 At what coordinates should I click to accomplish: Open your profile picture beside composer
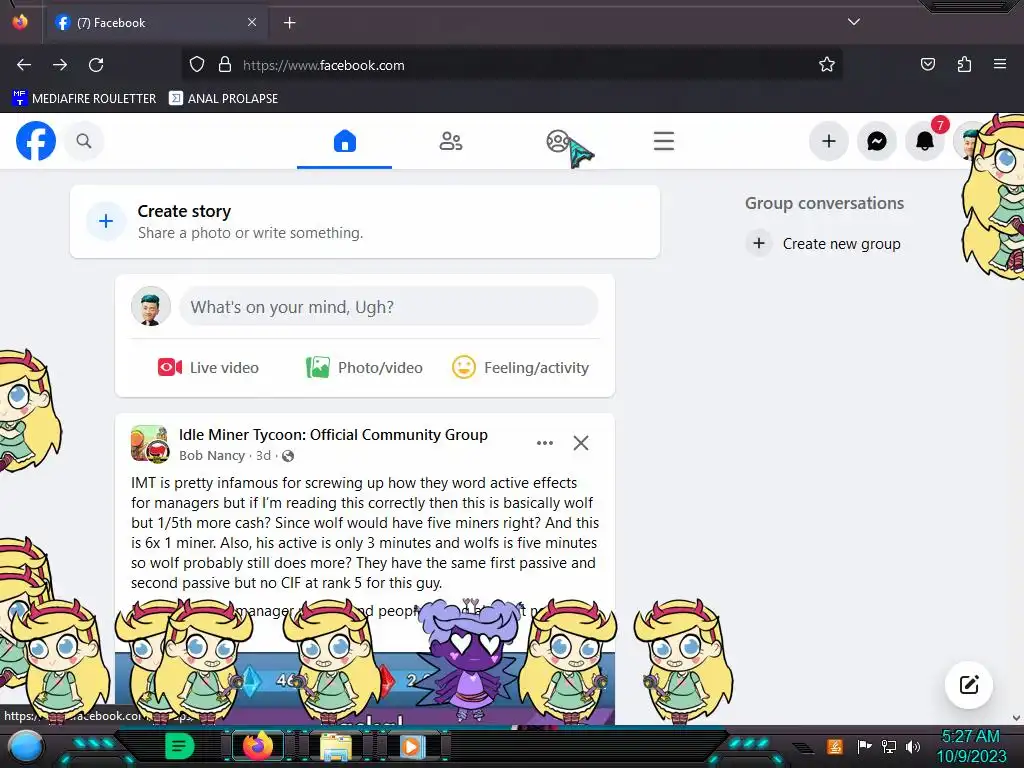(x=151, y=306)
